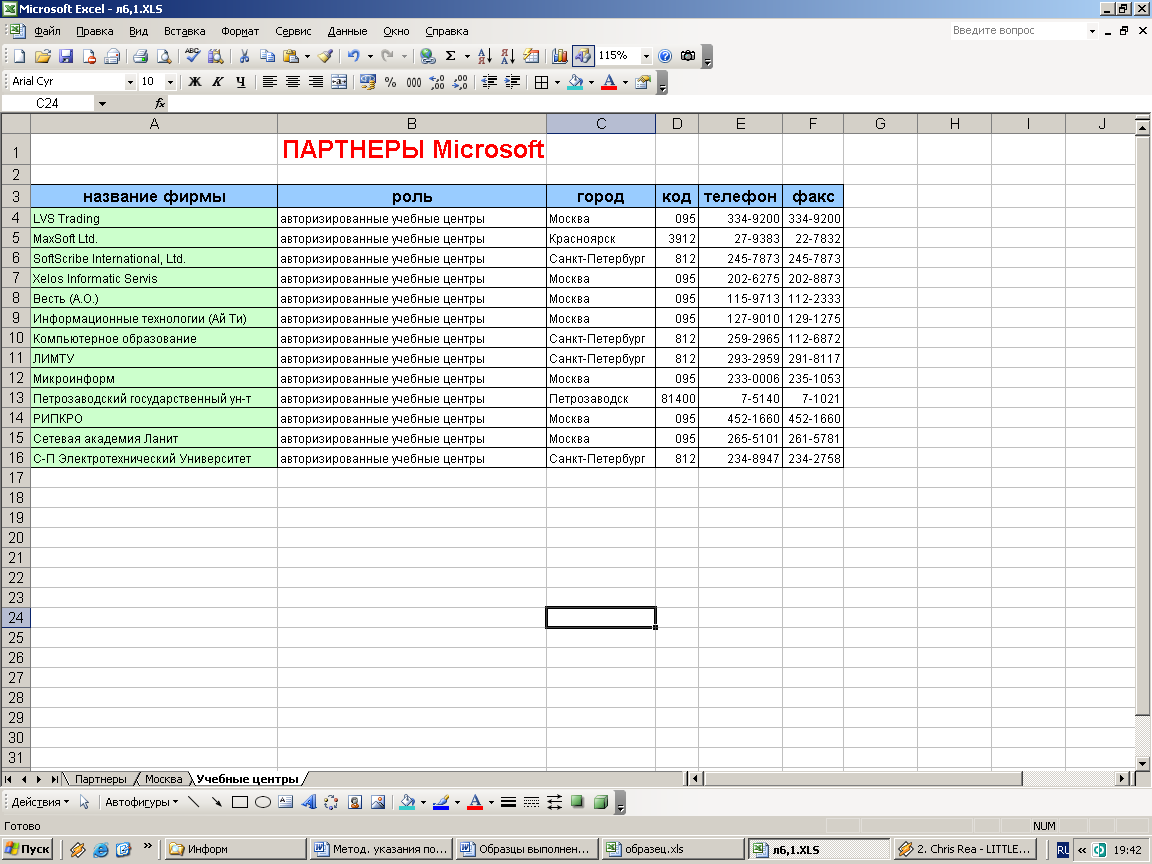1152x864 pixels.
Task: Open the Name Box dropdown arrow
Action: [102, 104]
